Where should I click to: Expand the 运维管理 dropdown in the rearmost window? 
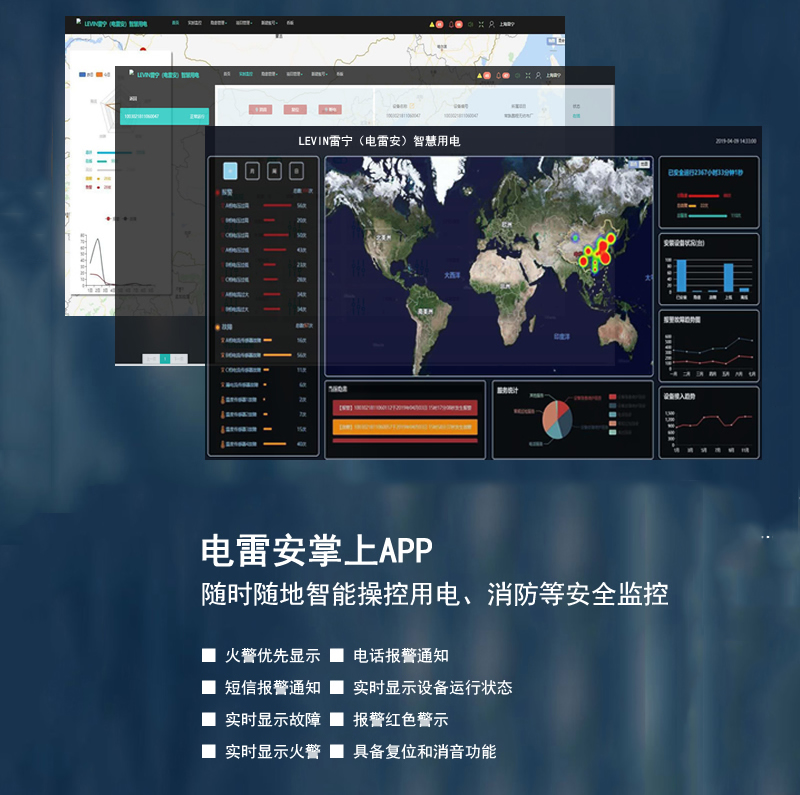pyautogui.click(x=244, y=23)
